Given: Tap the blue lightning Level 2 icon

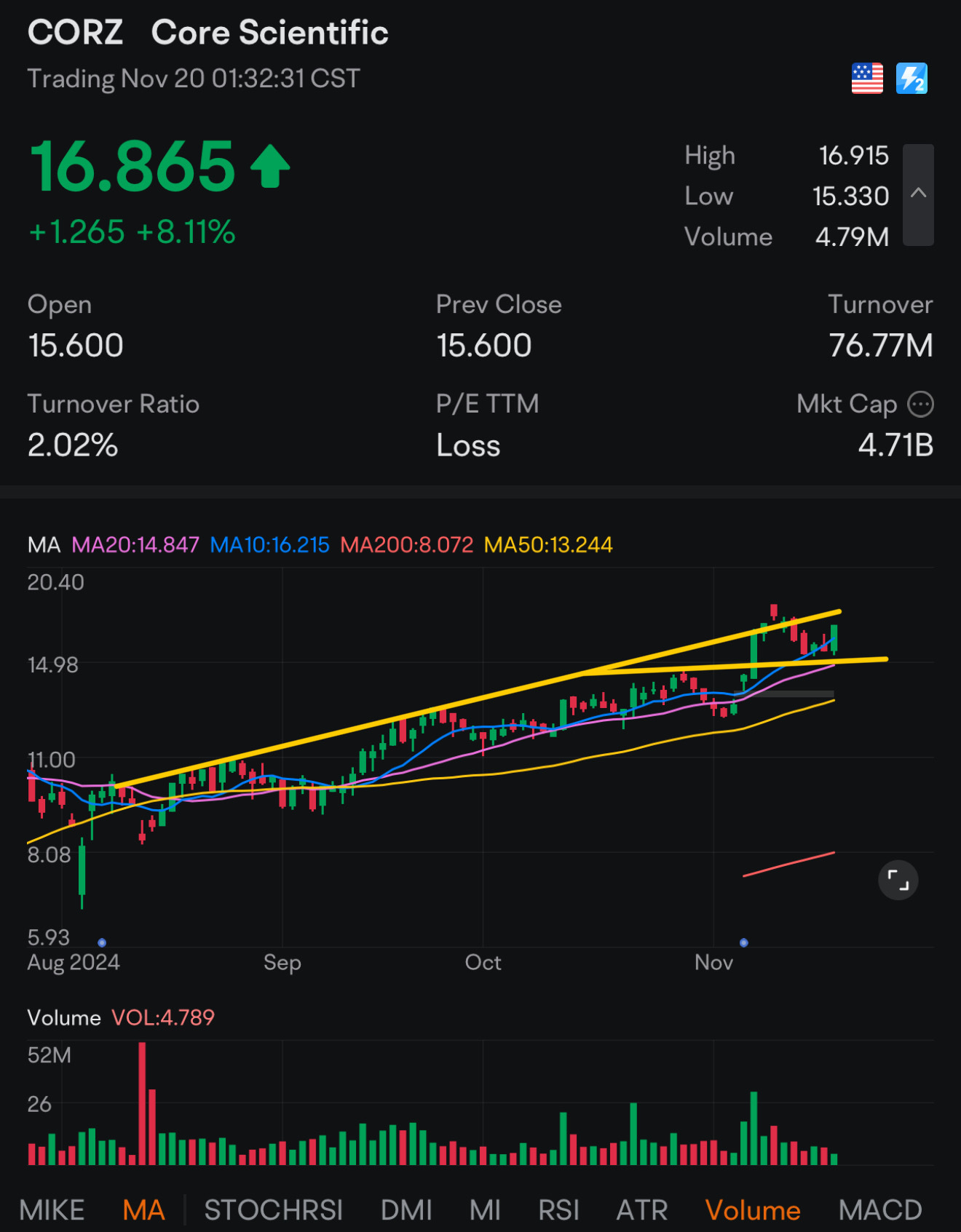Looking at the screenshot, I should click(911, 79).
